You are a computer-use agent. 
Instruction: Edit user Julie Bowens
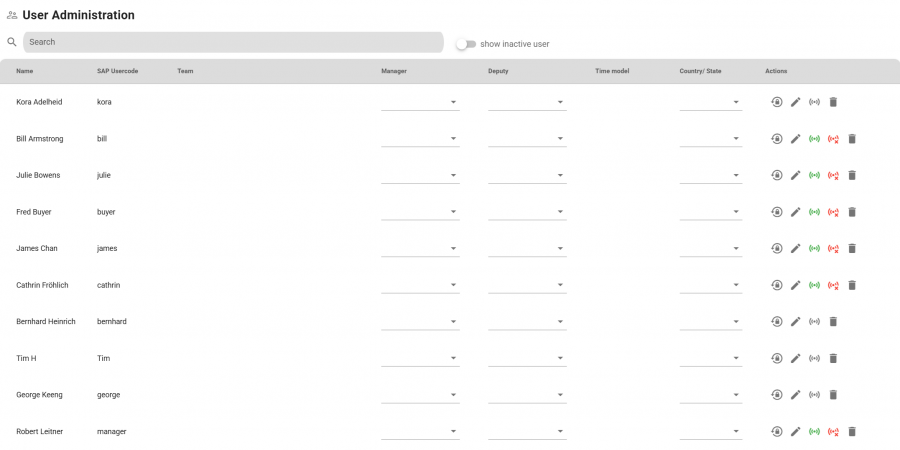coord(795,175)
